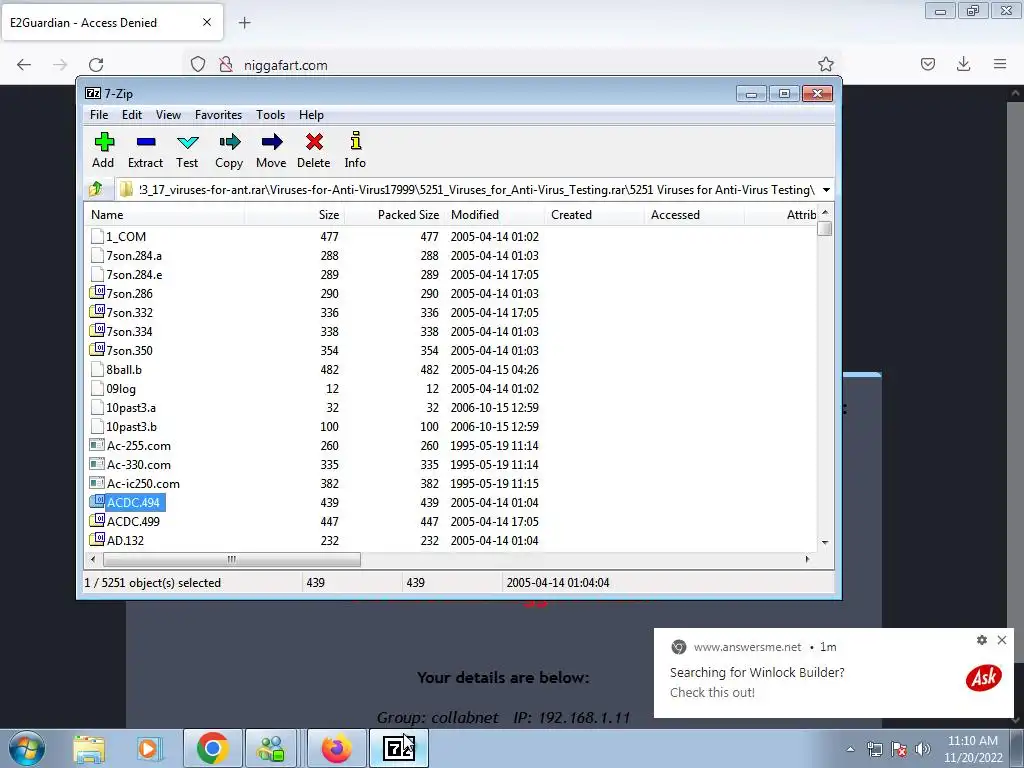The image size is (1024, 768).
Task: Bookmark page with star icon
Action: pos(825,64)
